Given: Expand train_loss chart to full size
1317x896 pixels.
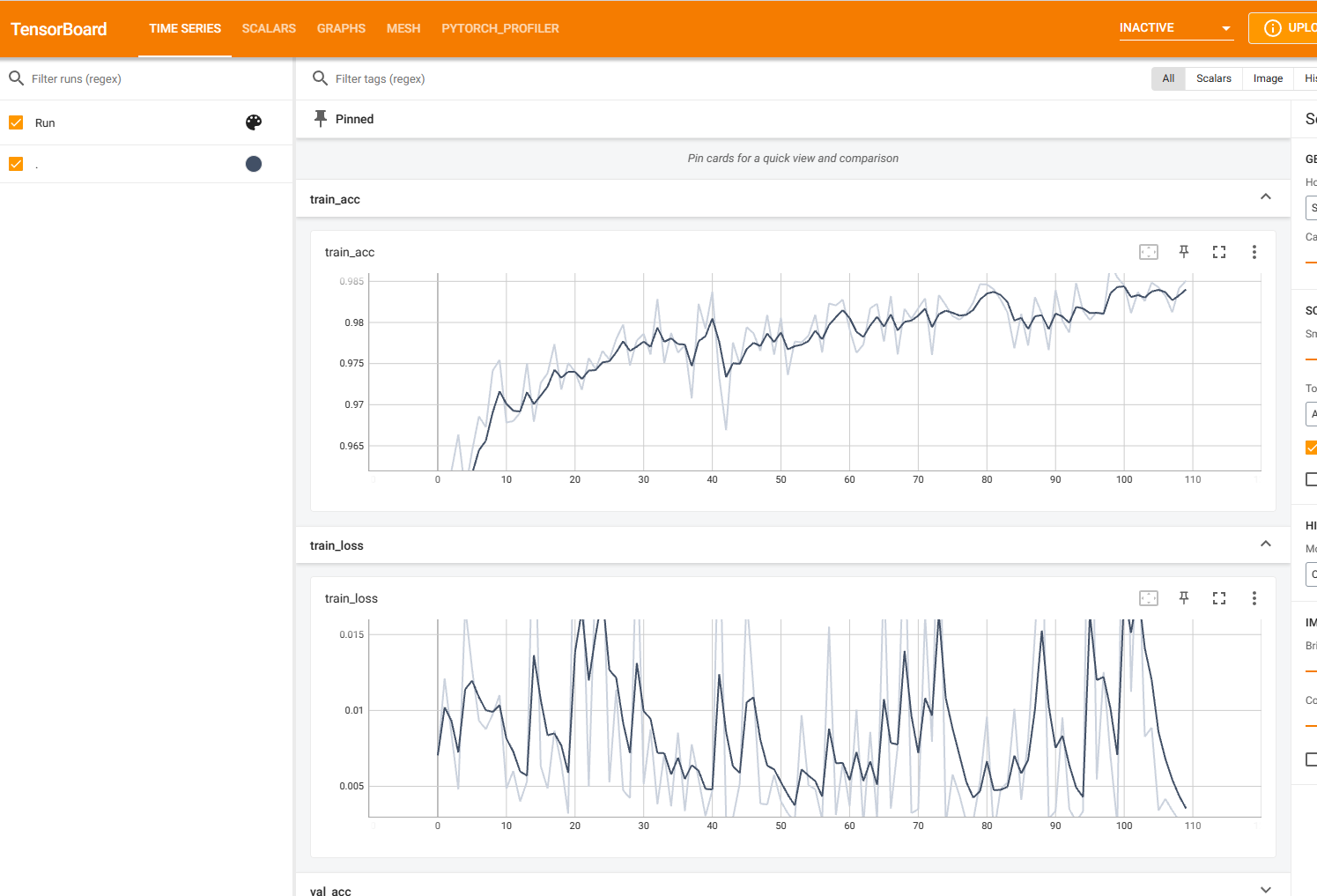Looking at the screenshot, I should [x=1219, y=598].
